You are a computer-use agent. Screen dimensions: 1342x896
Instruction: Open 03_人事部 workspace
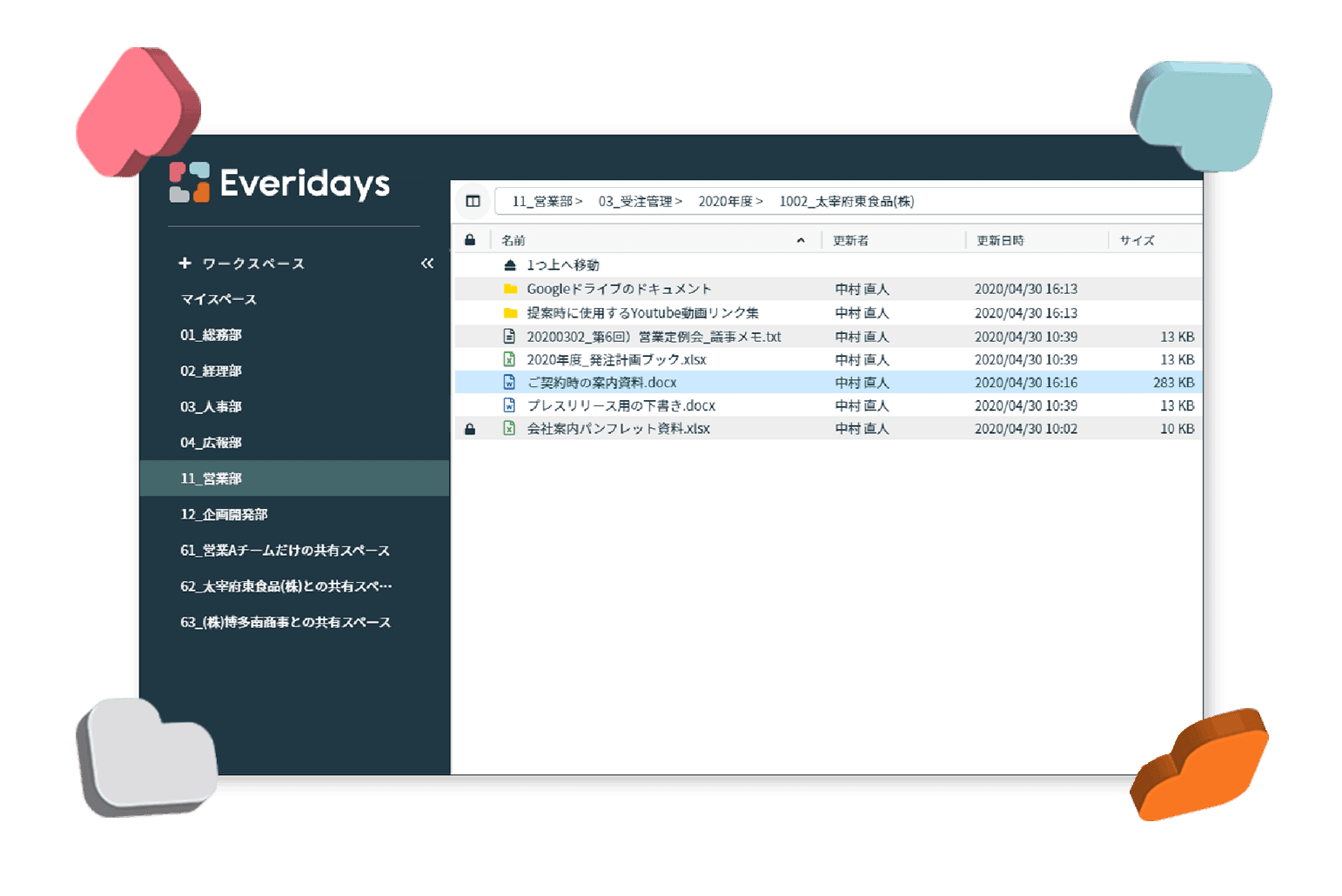[211, 406]
